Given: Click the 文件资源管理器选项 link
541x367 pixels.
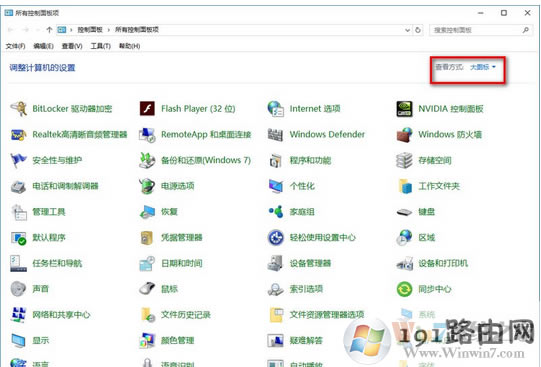Looking at the screenshot, I should [x=327, y=315].
